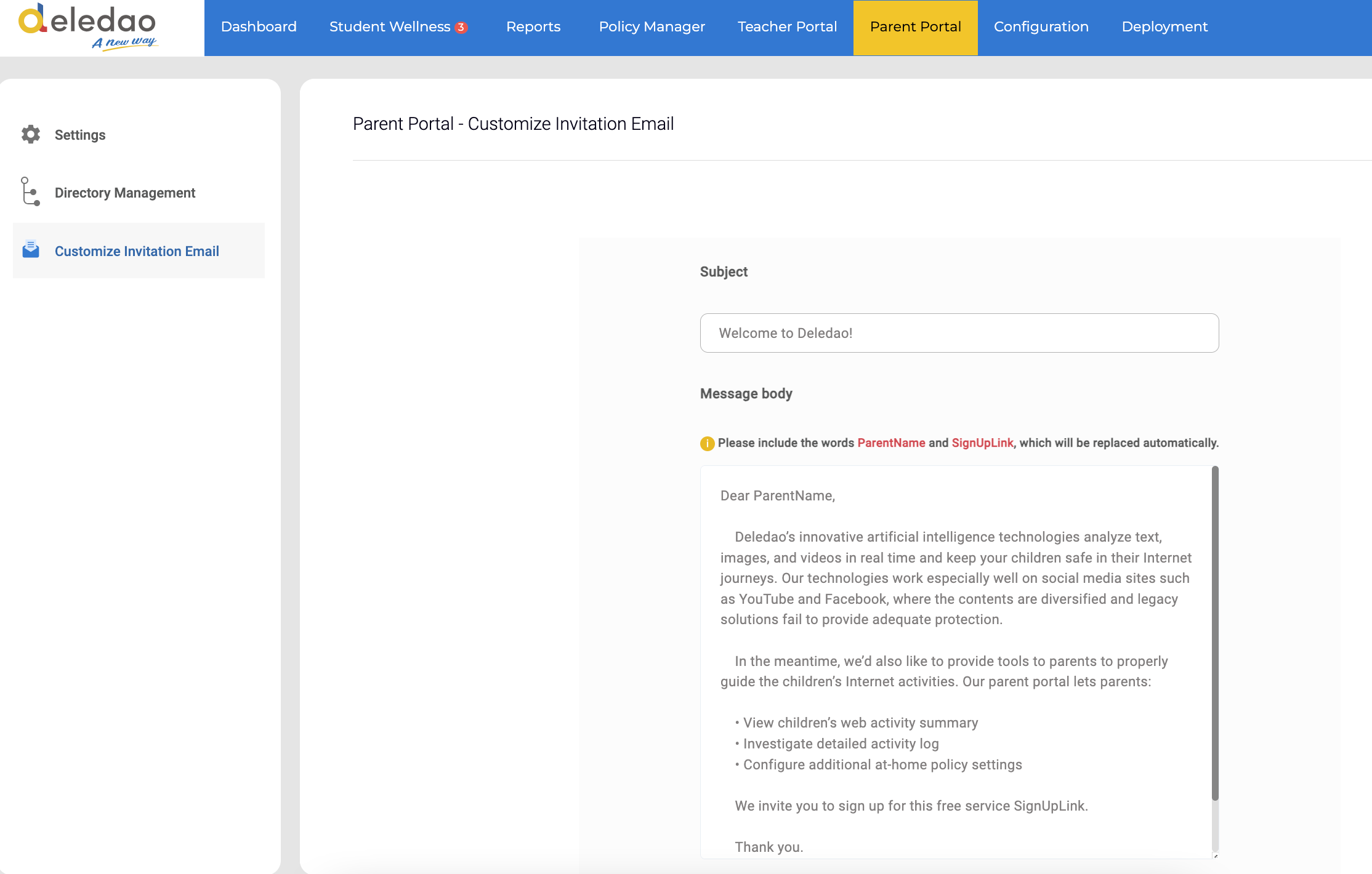Image resolution: width=1372 pixels, height=874 pixels.
Task: Click the yellow info icon beside hint
Action: 707,443
